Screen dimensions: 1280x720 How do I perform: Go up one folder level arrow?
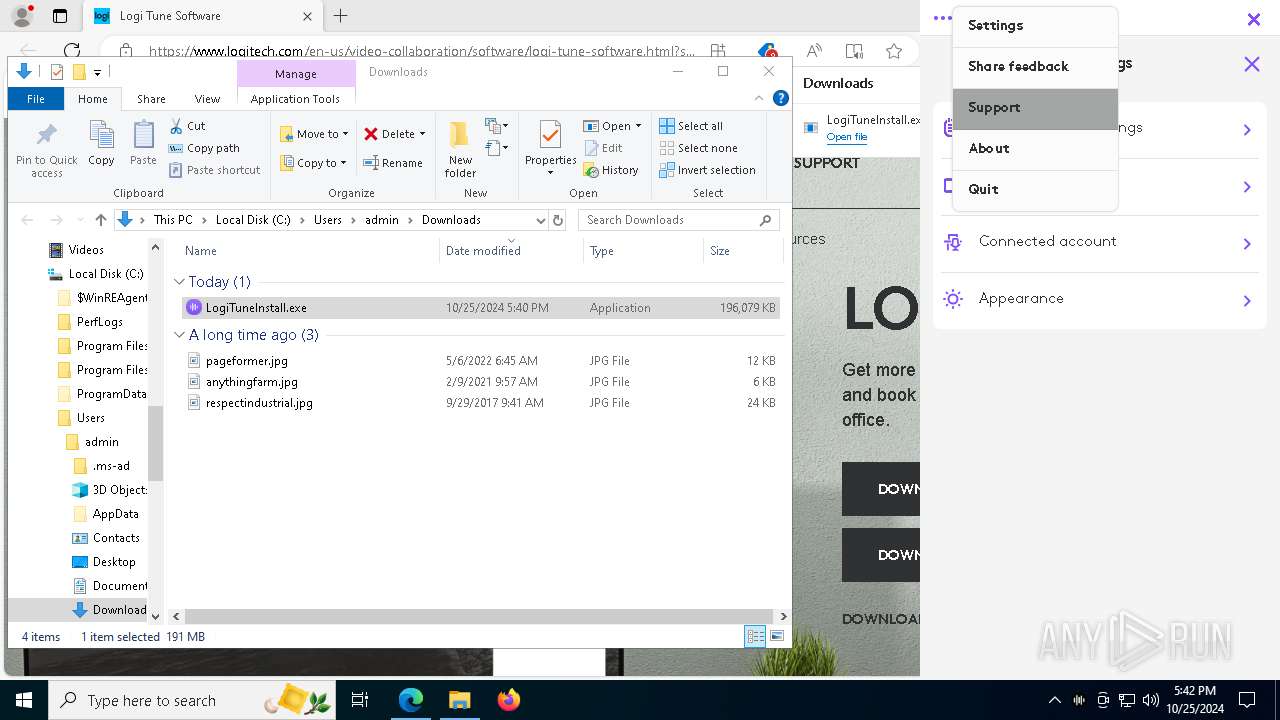coord(100,220)
